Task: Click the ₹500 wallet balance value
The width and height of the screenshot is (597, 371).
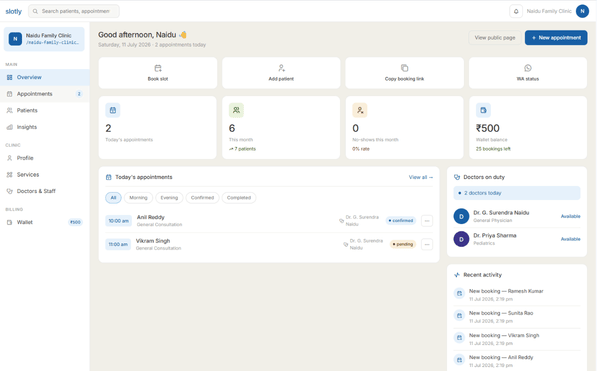Action: (x=488, y=128)
